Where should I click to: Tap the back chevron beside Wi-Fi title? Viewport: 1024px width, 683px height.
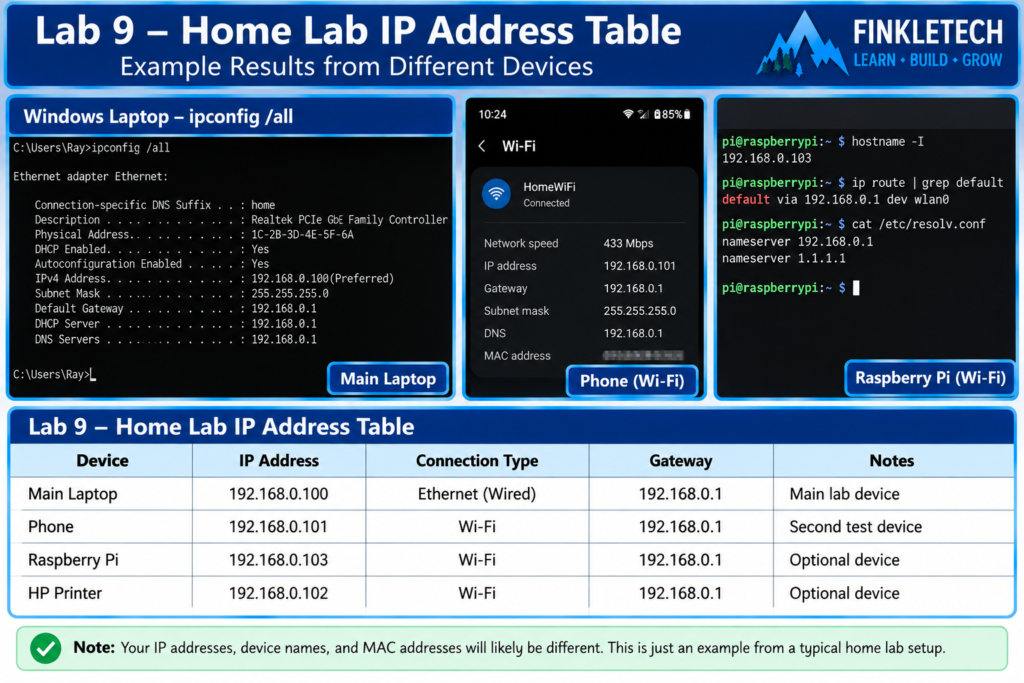(x=482, y=146)
